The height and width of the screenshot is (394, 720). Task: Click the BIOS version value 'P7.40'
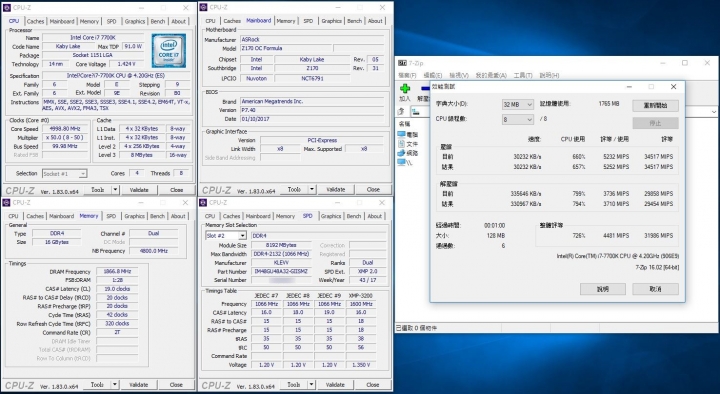click(x=312, y=110)
